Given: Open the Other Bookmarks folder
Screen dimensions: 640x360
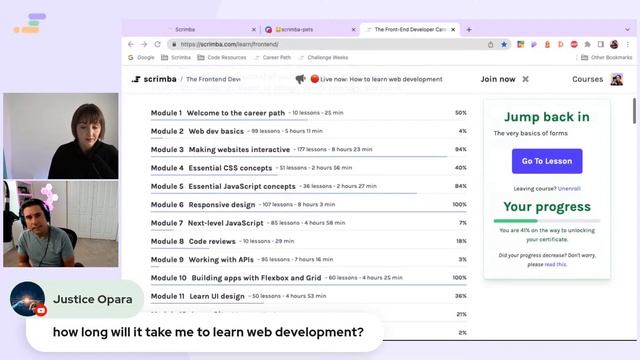Looking at the screenshot, I should tap(607, 58).
